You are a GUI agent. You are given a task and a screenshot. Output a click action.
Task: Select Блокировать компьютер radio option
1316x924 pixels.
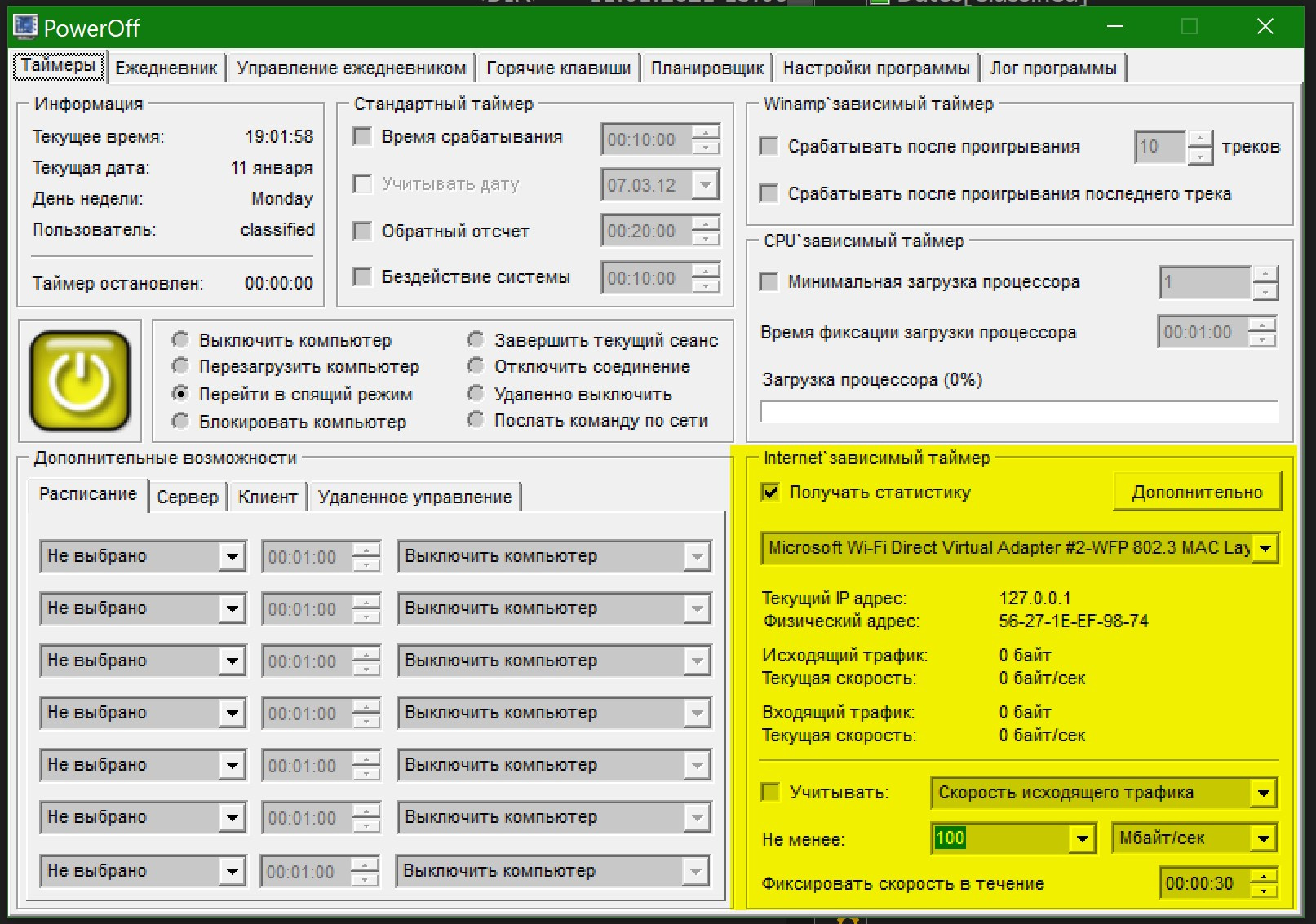(180, 421)
